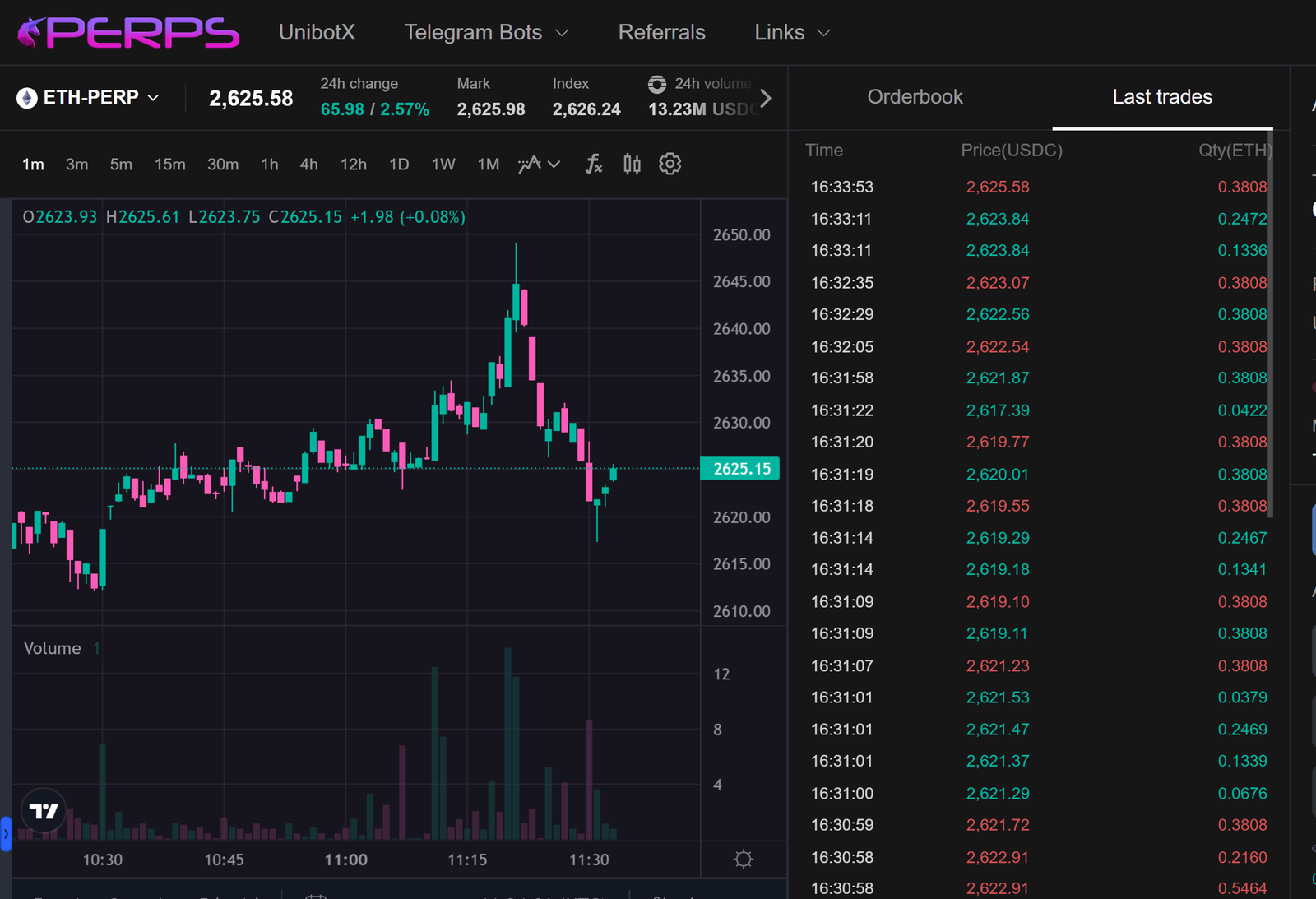
Task: Switch to the 1W timeframe
Action: point(443,164)
